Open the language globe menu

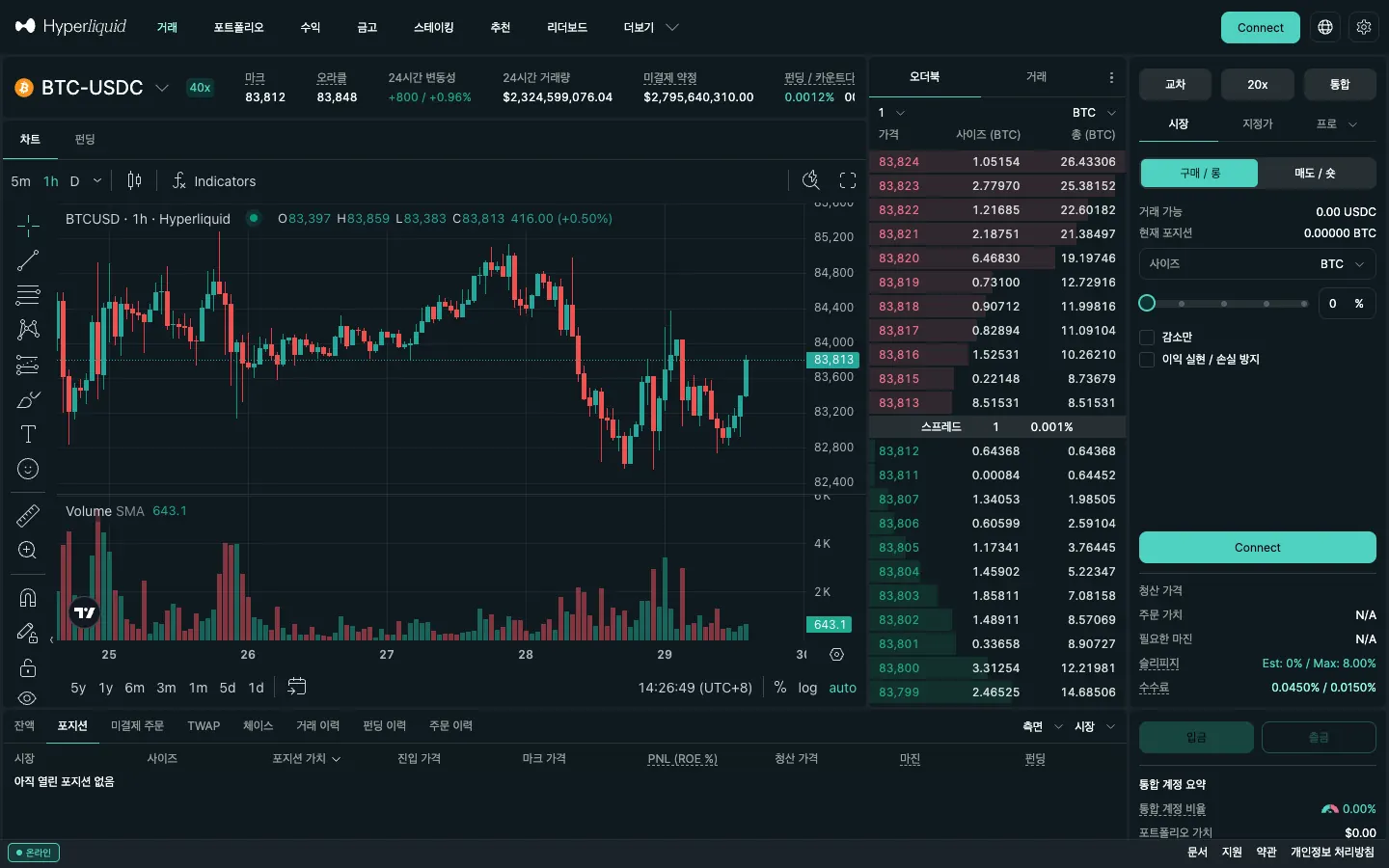click(x=1325, y=27)
